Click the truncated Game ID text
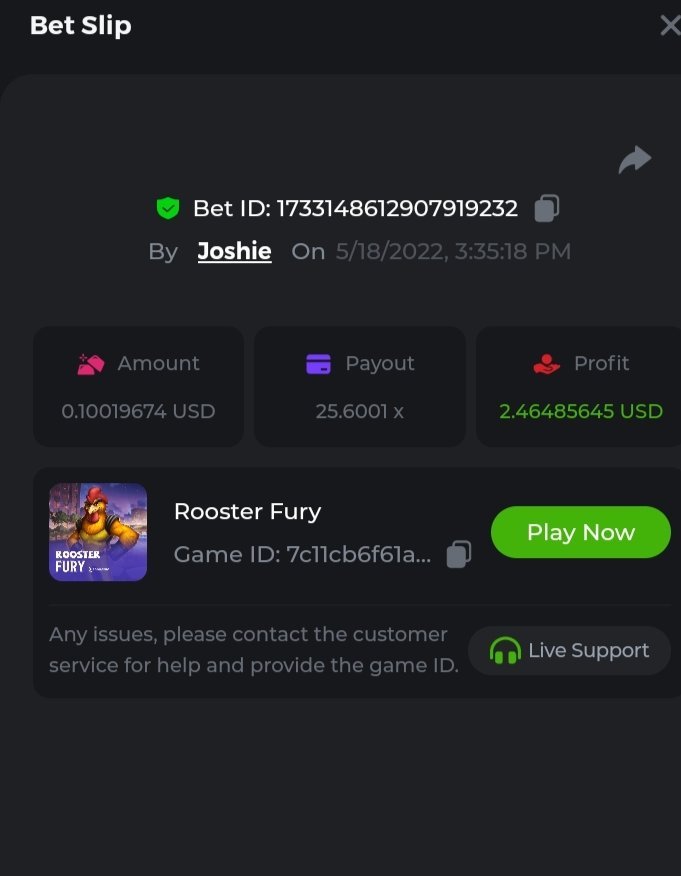Screen dimensions: 681x876 pyautogui.click(x=359, y=554)
